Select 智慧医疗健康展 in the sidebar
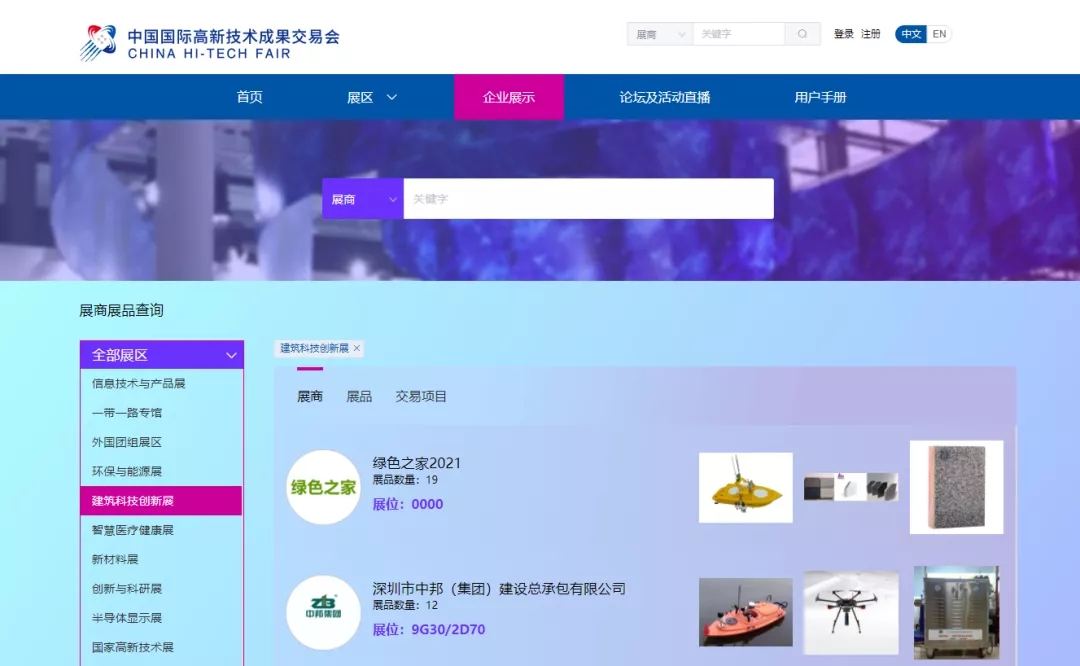This screenshot has width=1080, height=666. point(133,530)
